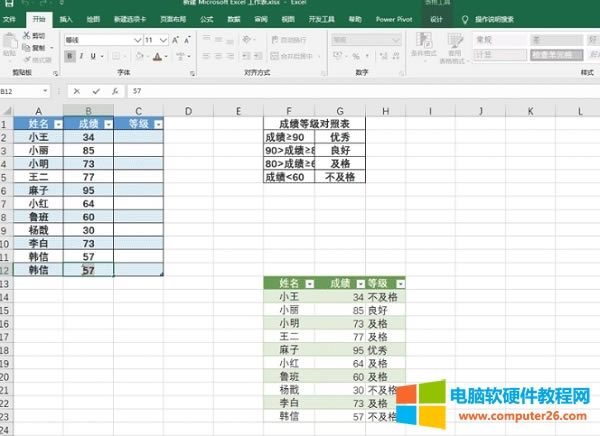The height and width of the screenshot is (436, 600).
Task: Switch to the 插入 (Insert) ribbon tab
Action: [x=65, y=19]
